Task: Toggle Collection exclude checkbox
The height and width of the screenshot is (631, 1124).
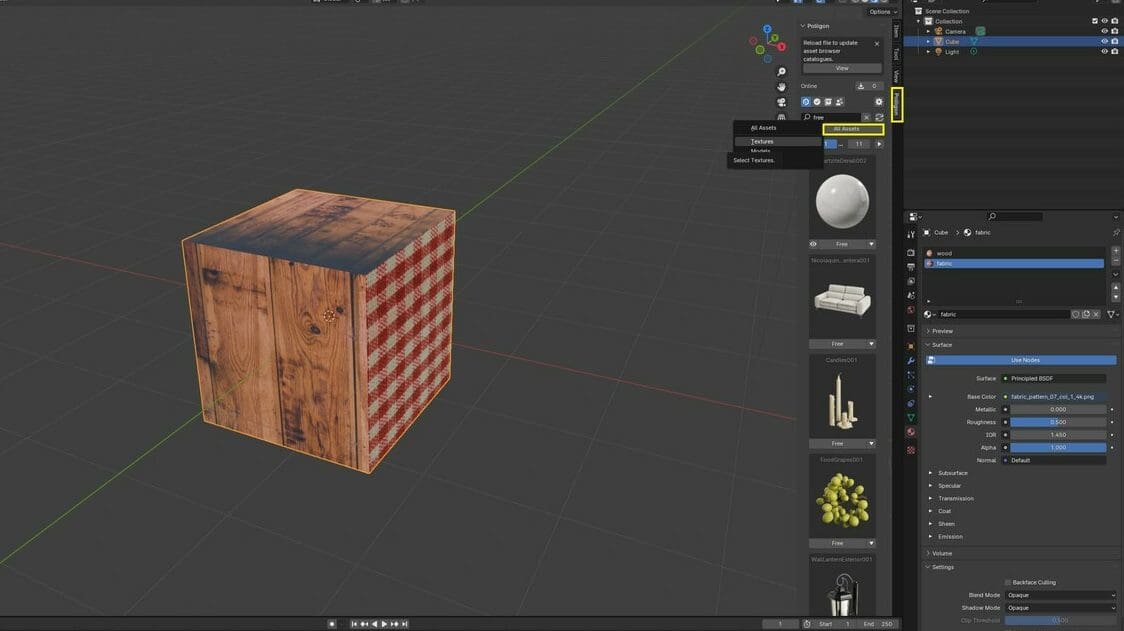Action: [1095, 22]
